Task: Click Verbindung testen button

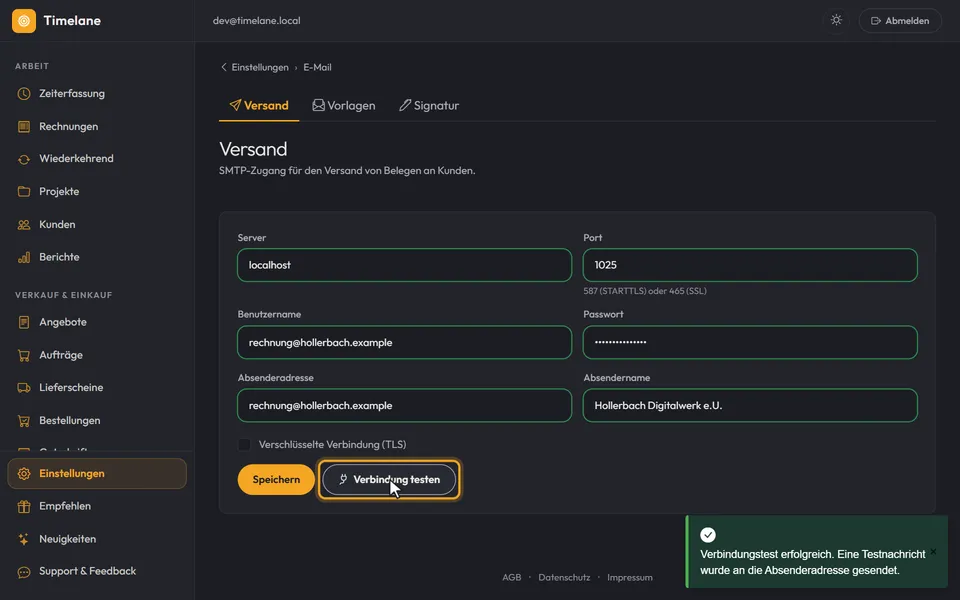Action: click(389, 479)
